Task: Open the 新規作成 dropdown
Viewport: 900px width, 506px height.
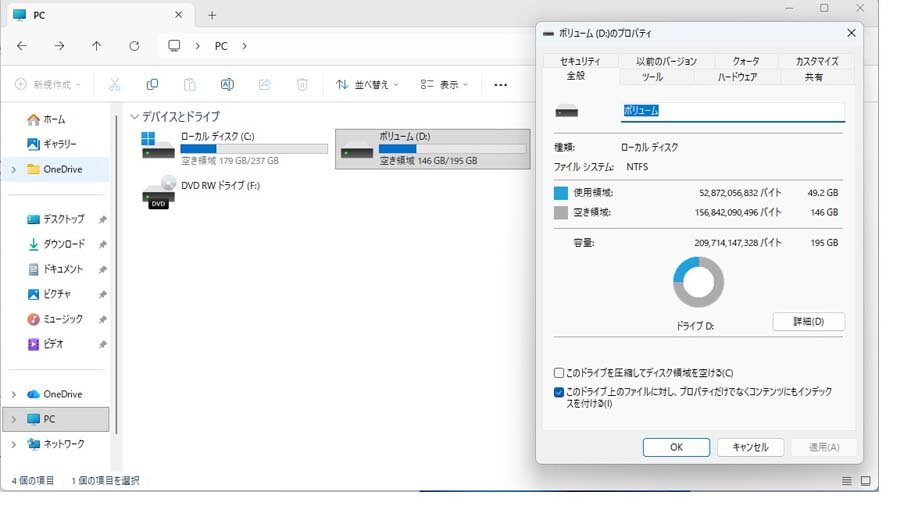Action: coord(47,84)
